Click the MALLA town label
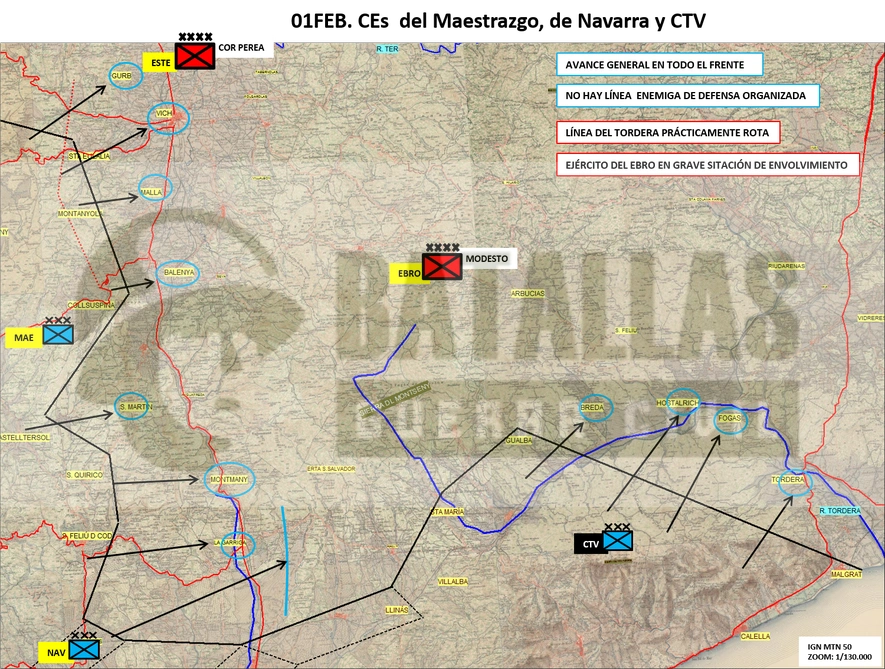 click(151, 192)
